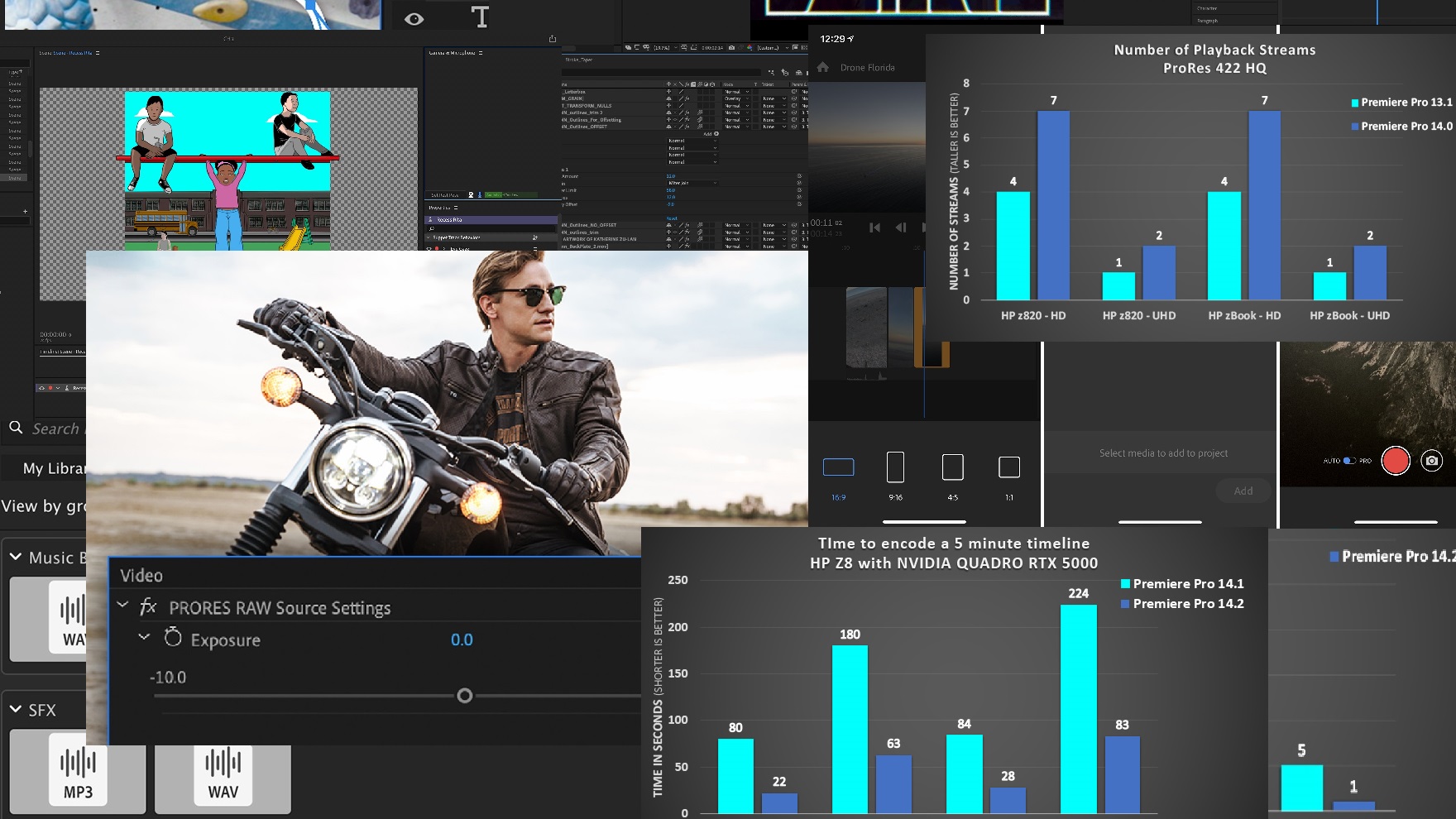The height and width of the screenshot is (819, 1456).
Task: Open the Normal mode dropdown for _Letterbox layer
Action: click(736, 92)
